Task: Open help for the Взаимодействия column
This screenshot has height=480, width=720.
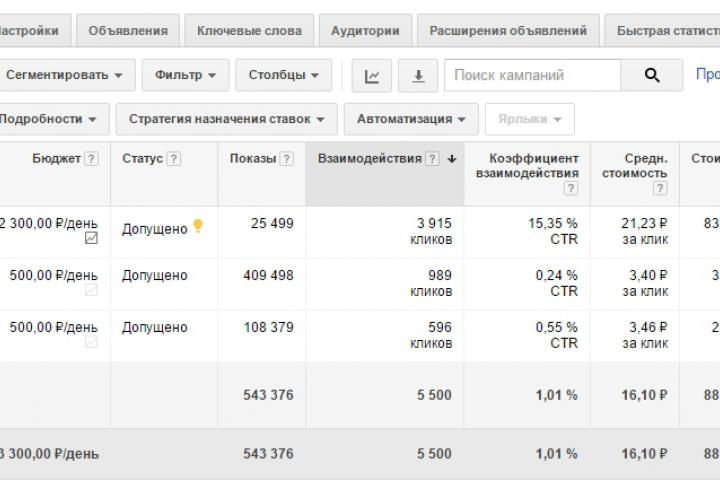Action: 432,159
